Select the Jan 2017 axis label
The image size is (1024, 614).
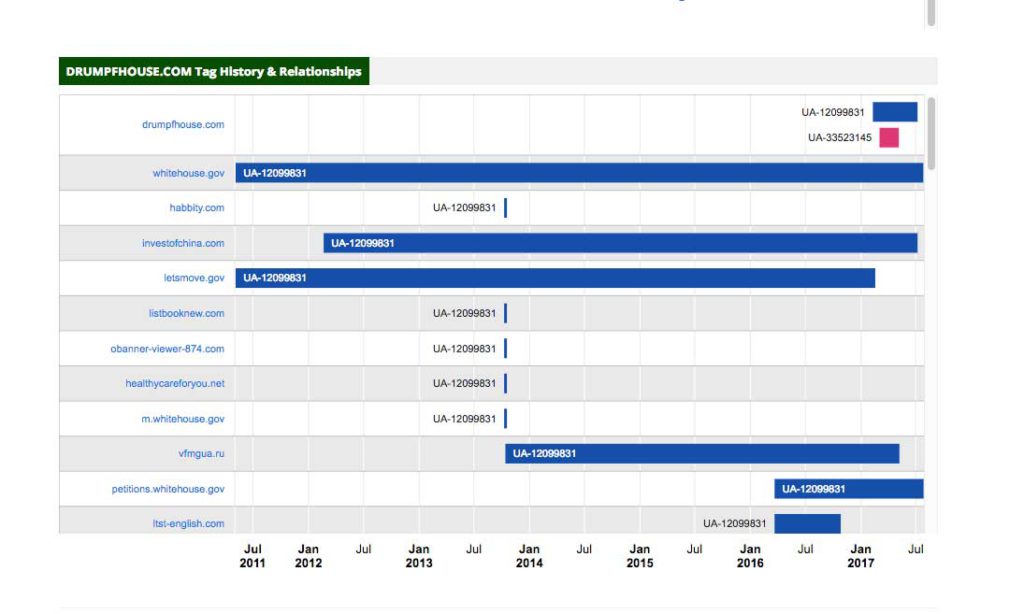(861, 556)
